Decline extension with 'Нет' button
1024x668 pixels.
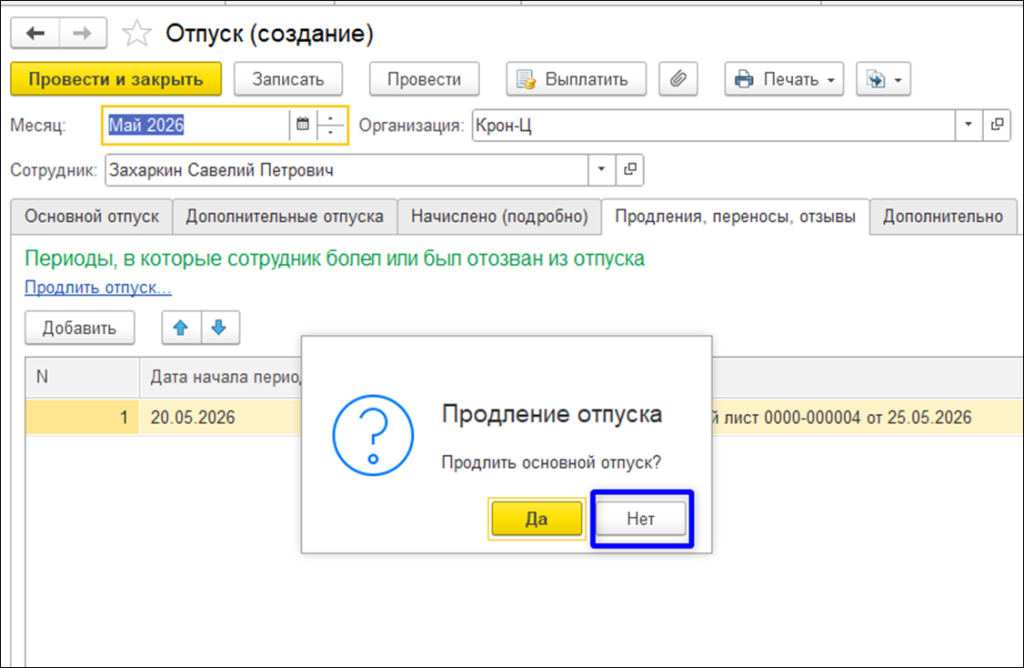click(x=641, y=519)
